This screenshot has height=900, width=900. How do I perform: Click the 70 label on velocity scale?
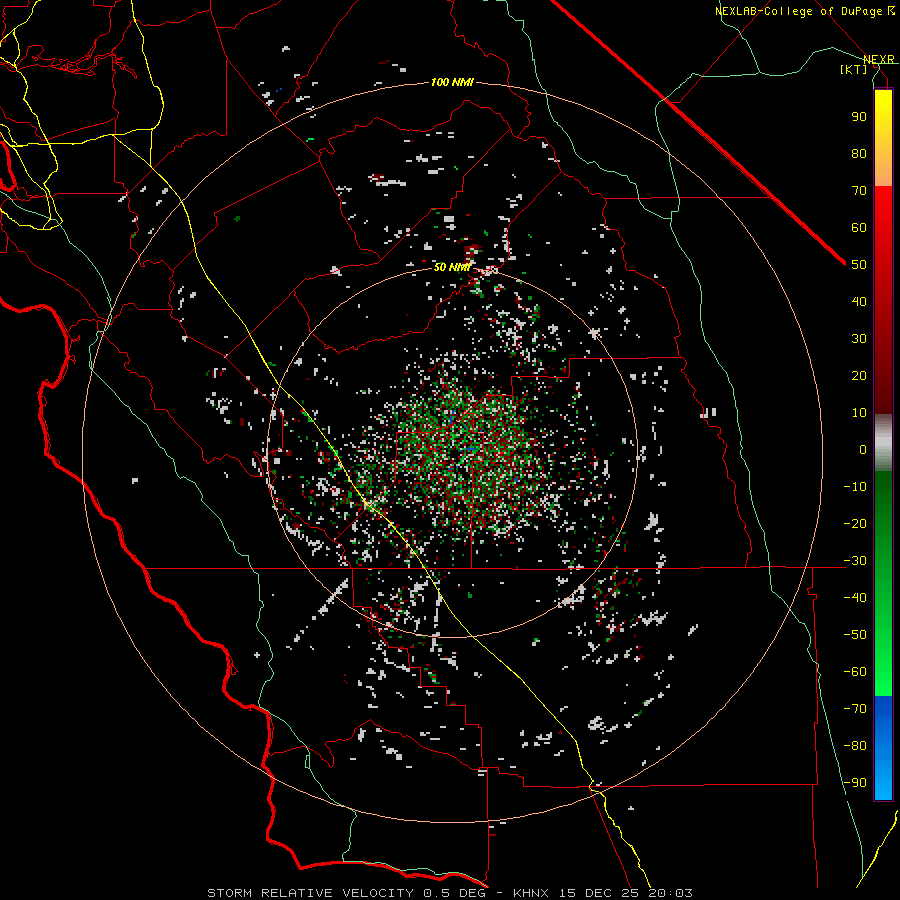(859, 191)
